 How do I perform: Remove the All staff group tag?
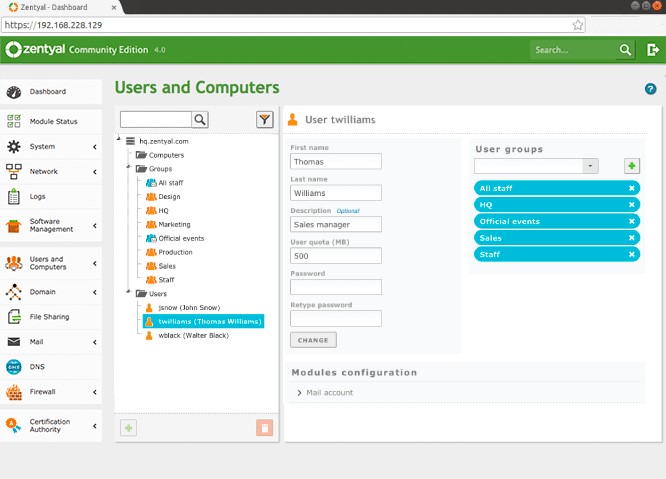tap(631, 188)
